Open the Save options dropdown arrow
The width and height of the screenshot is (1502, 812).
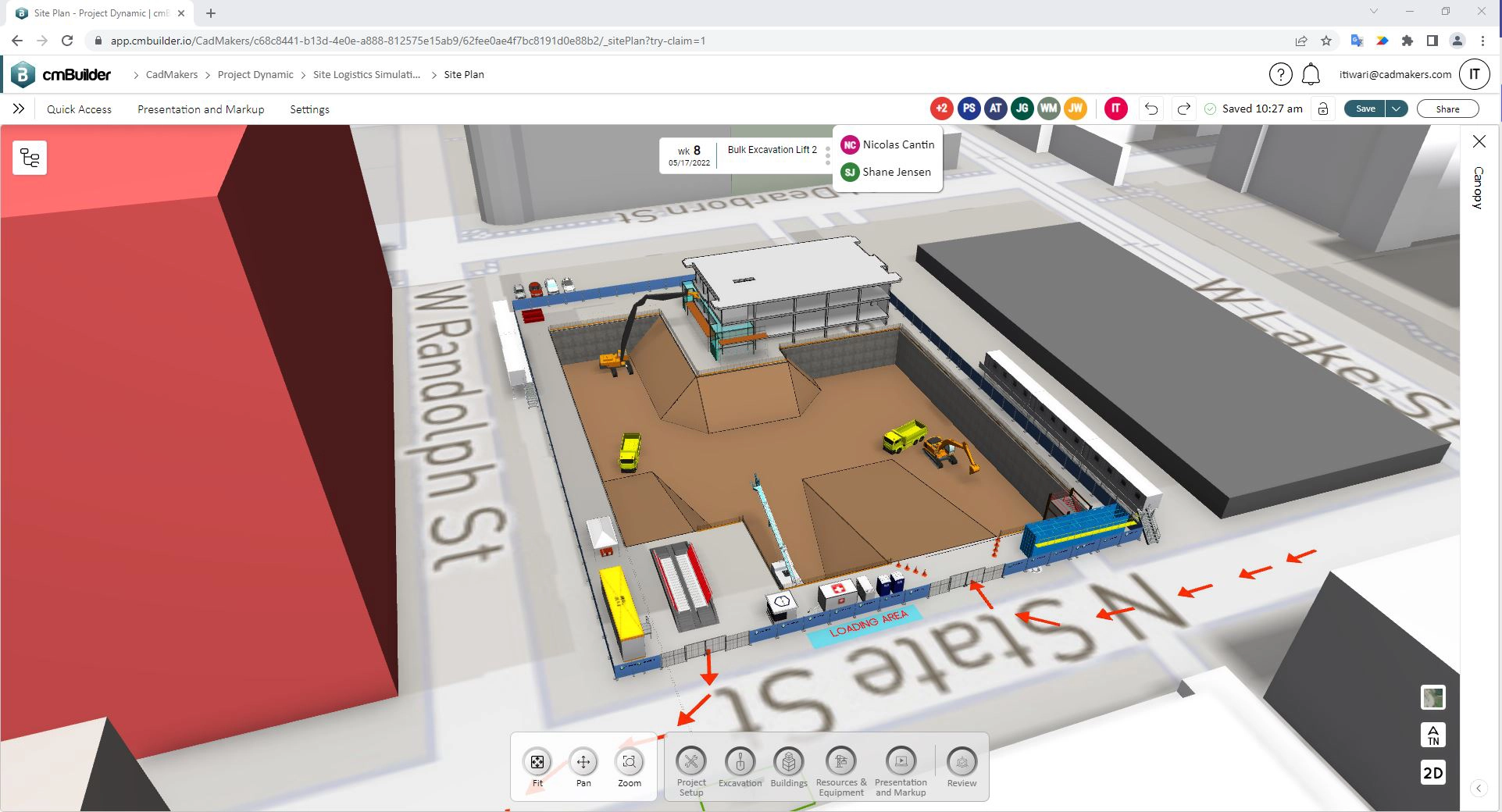[1397, 109]
